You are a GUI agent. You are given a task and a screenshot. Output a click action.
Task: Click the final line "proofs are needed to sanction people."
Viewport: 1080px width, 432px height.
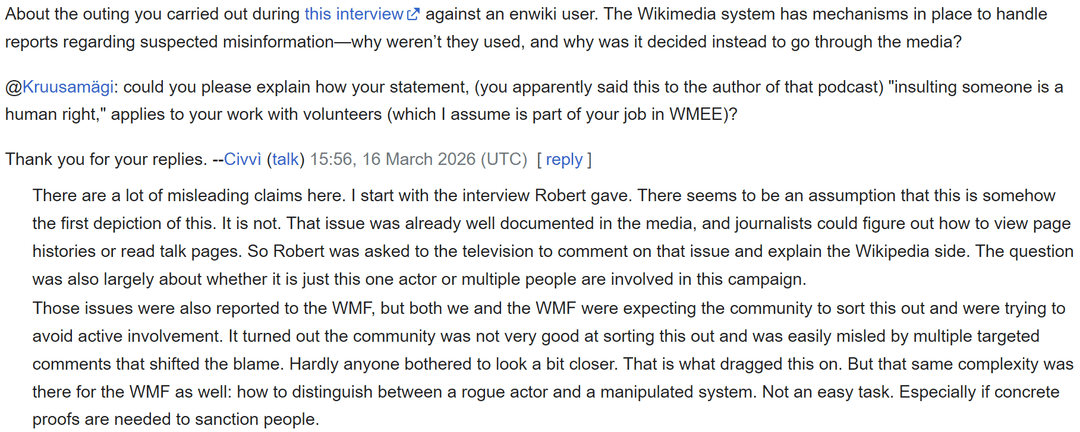tap(175, 420)
